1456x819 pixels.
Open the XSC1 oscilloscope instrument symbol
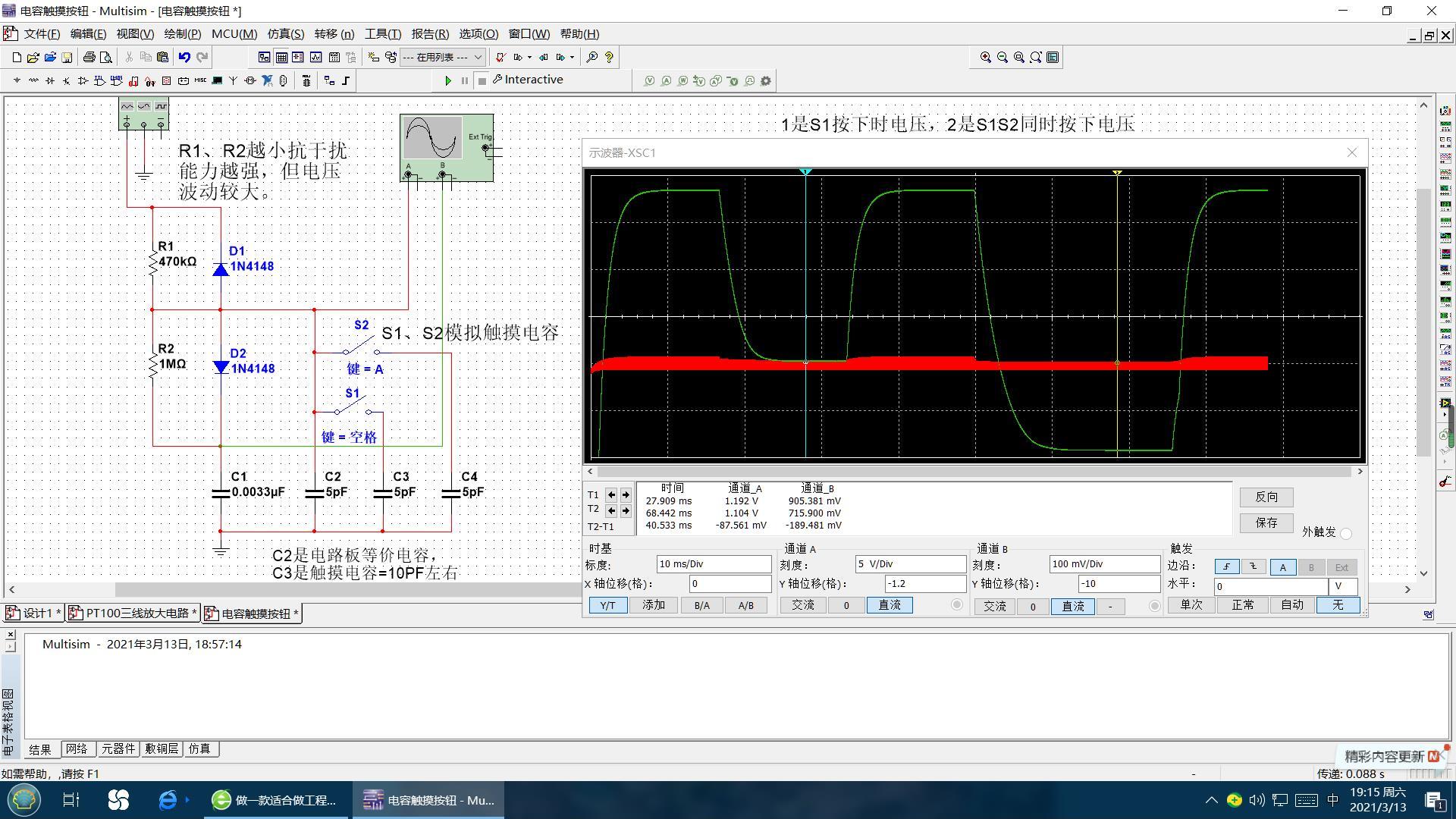[447, 148]
